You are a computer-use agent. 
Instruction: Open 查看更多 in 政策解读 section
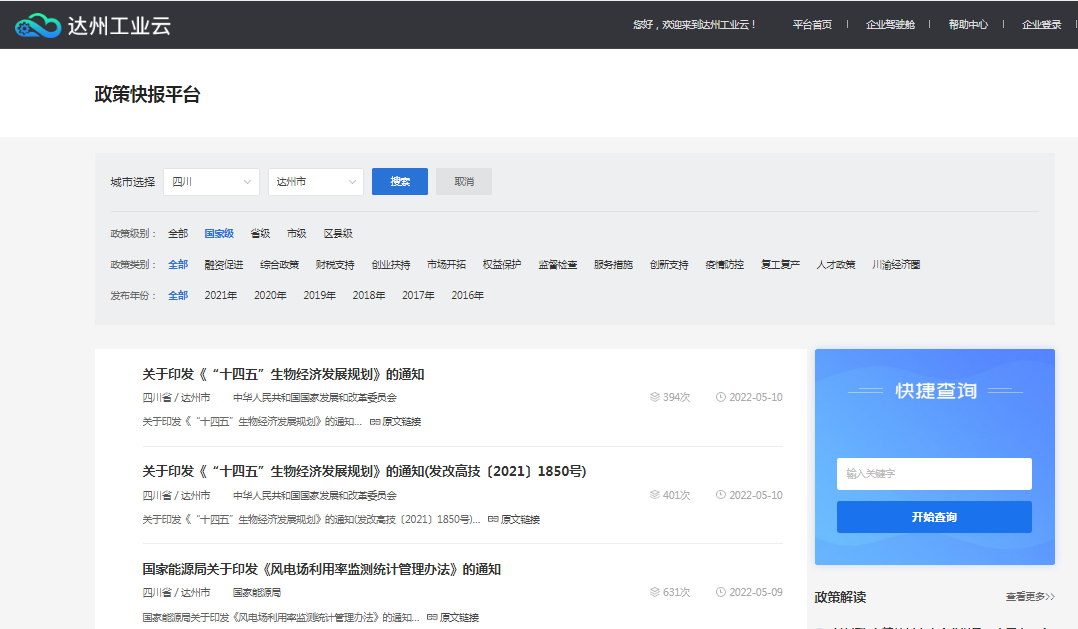click(1030, 597)
